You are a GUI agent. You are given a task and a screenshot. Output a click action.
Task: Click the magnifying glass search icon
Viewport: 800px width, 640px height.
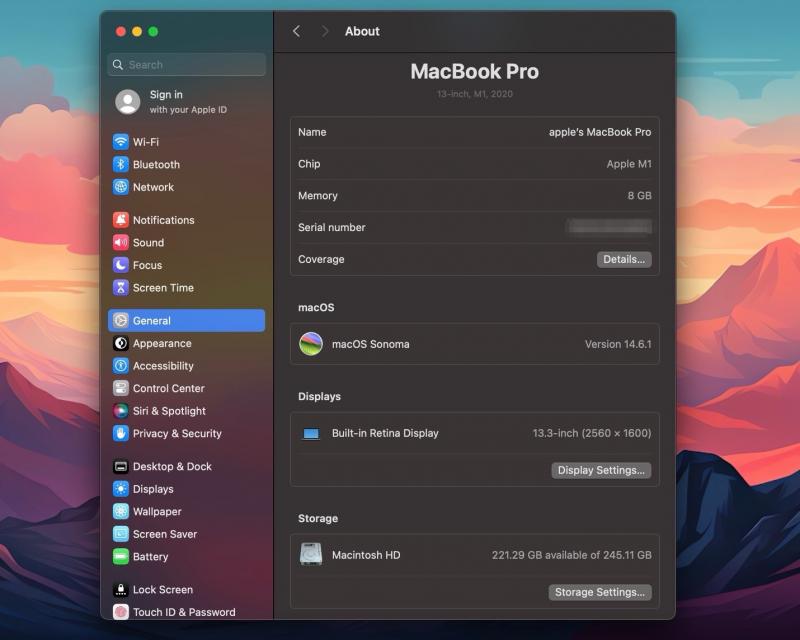118,65
